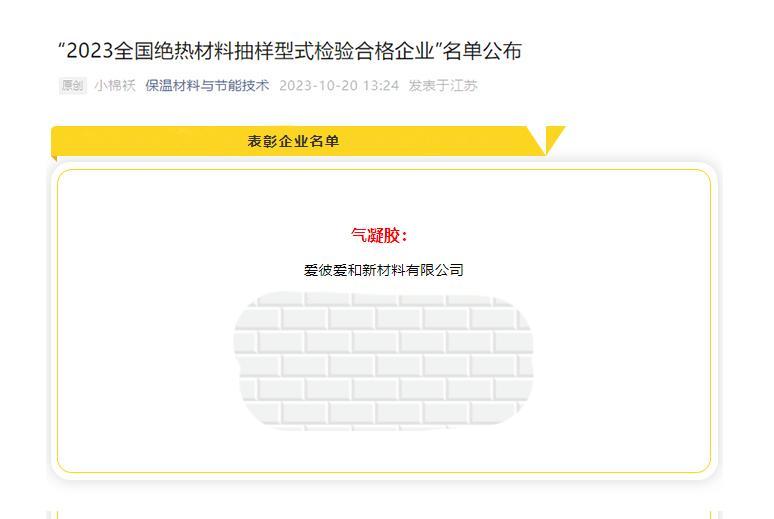The width and height of the screenshot is (774, 519).
Task: Click the publish date 2023-10-20
Action: point(318,85)
